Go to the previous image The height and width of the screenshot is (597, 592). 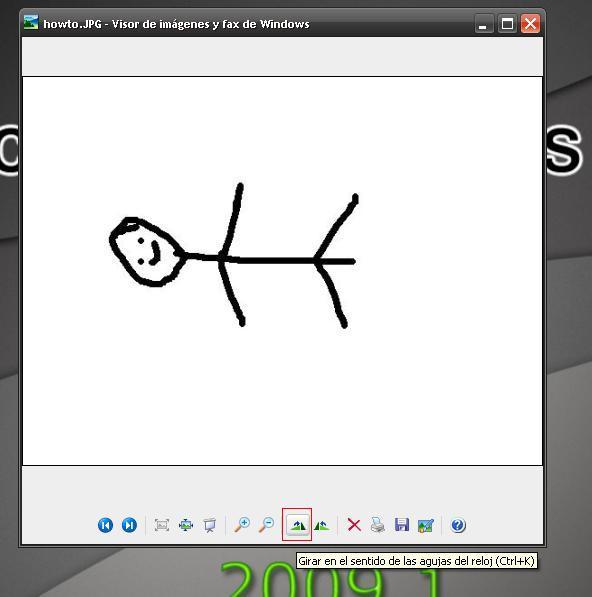(x=105, y=525)
